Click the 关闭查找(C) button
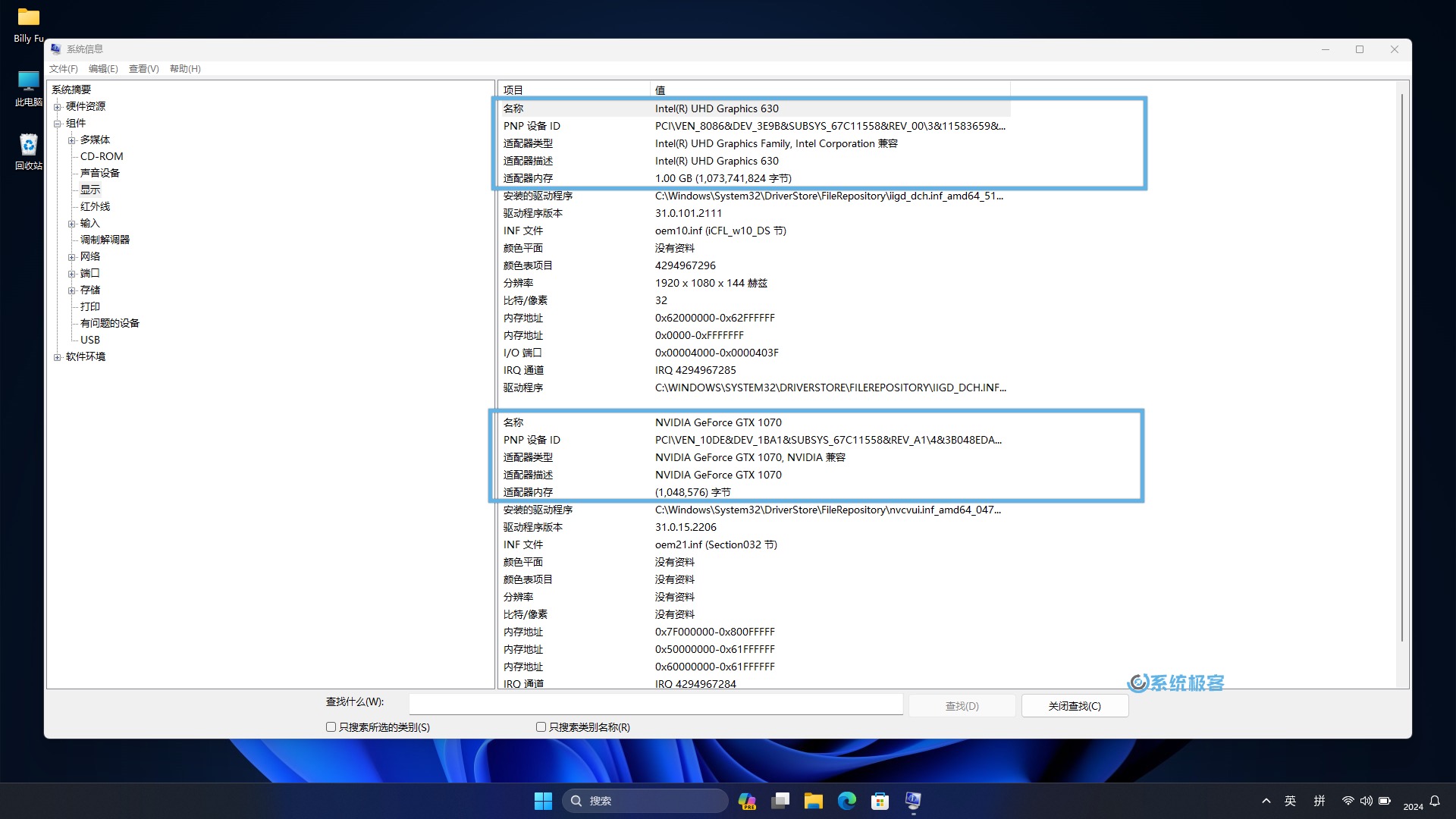The width and height of the screenshot is (1456, 819). pyautogui.click(x=1075, y=706)
